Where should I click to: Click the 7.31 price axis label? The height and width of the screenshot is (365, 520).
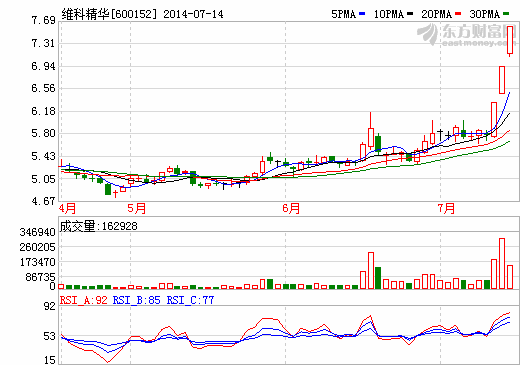point(43,43)
